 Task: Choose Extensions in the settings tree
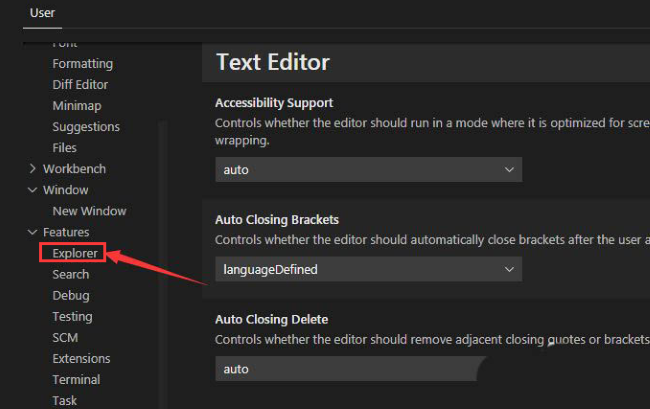[81, 358]
